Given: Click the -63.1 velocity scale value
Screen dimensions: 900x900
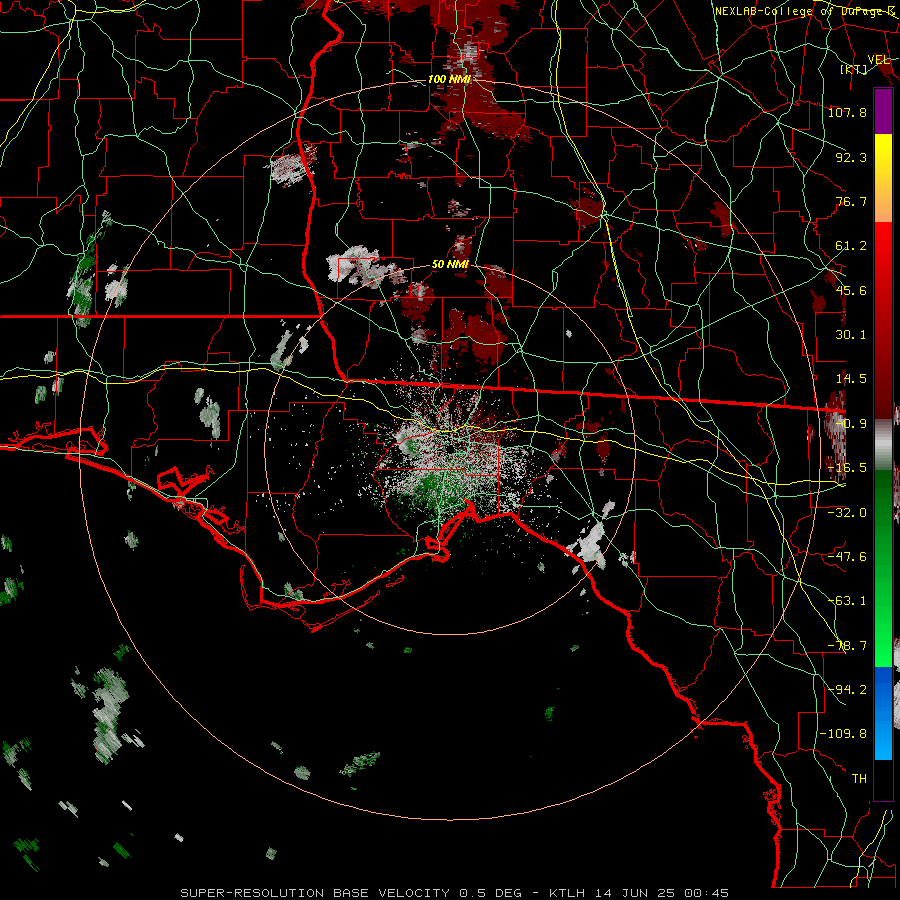Looking at the screenshot, I should point(847,601).
